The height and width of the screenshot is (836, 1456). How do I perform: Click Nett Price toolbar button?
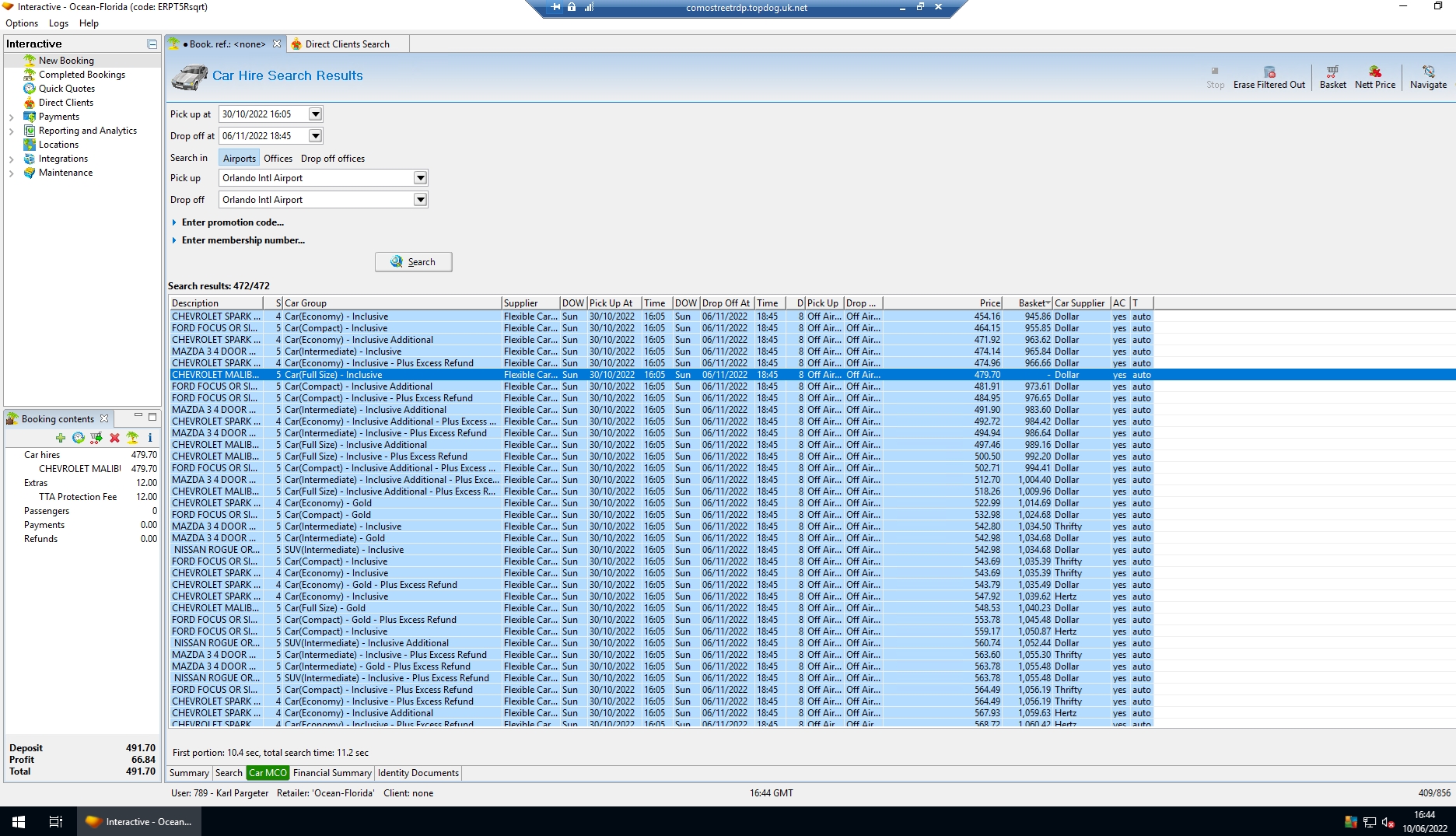[1375, 77]
